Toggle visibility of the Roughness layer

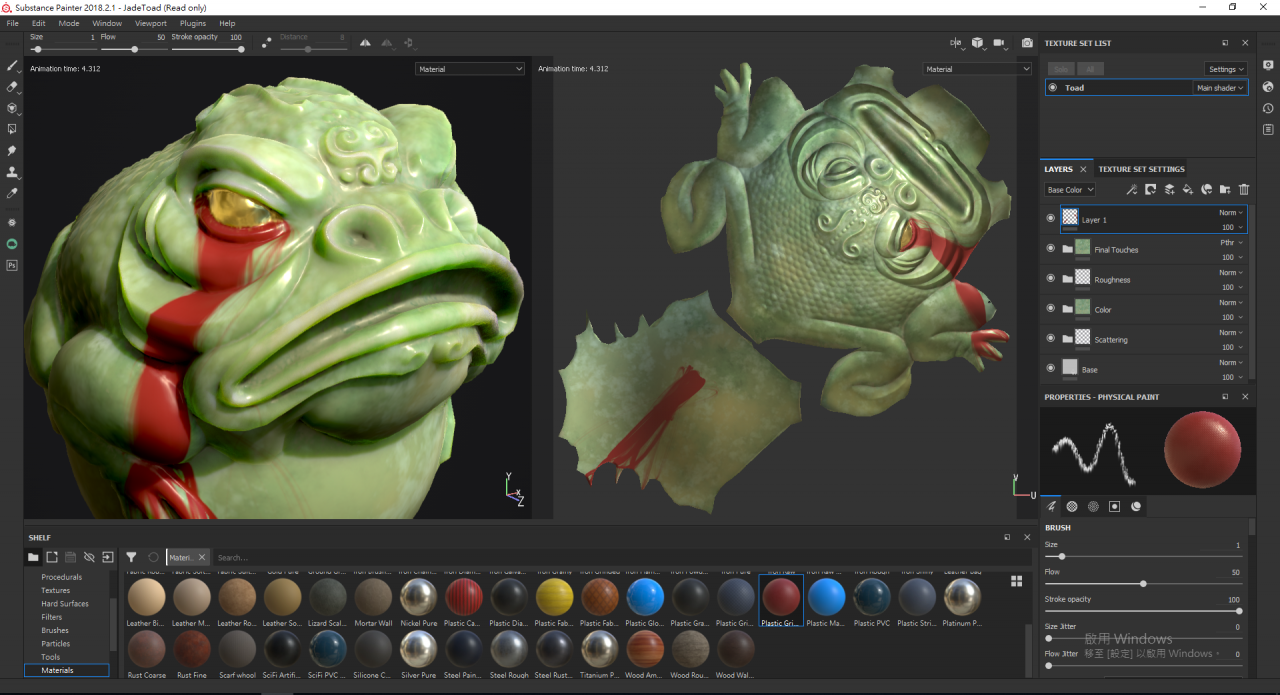1050,278
